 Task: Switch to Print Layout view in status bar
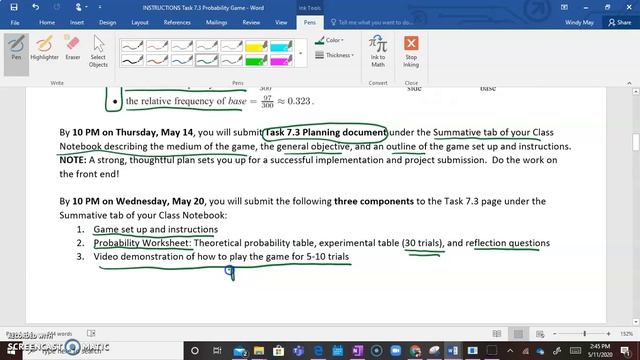point(518,334)
